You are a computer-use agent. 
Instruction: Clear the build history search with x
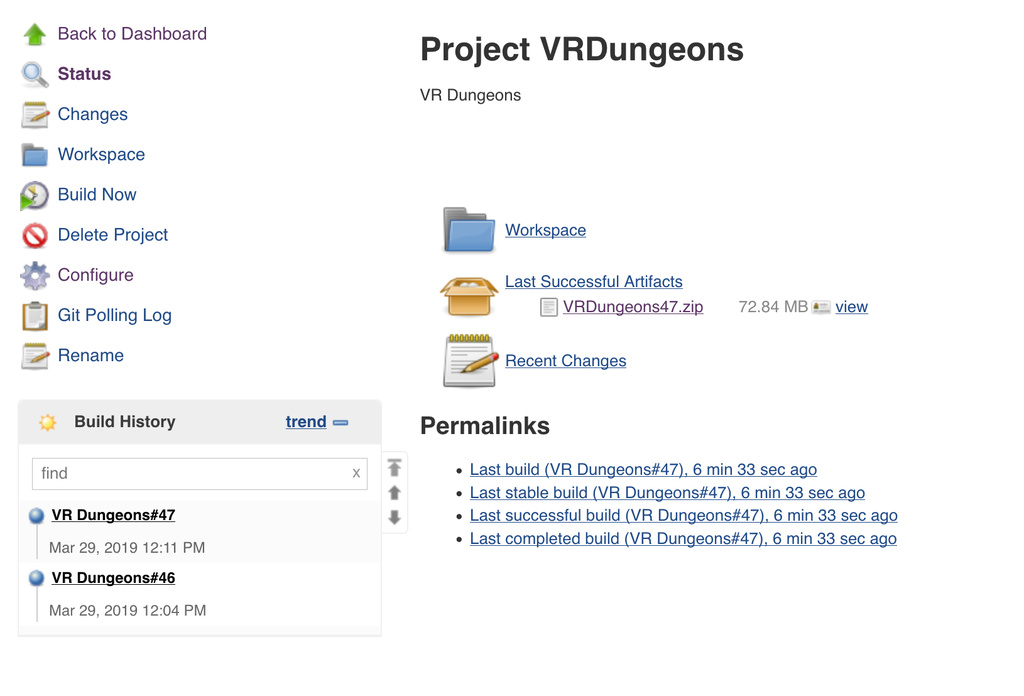point(356,473)
